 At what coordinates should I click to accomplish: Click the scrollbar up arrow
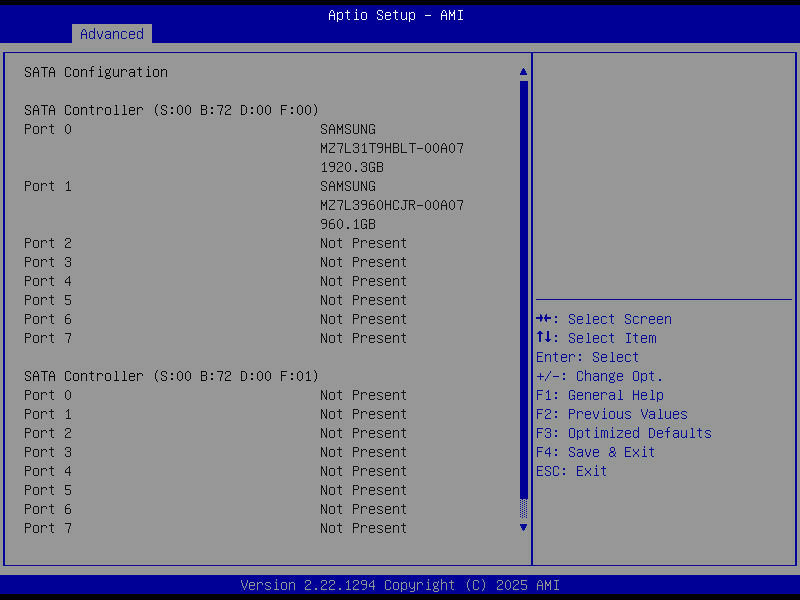coord(522,71)
